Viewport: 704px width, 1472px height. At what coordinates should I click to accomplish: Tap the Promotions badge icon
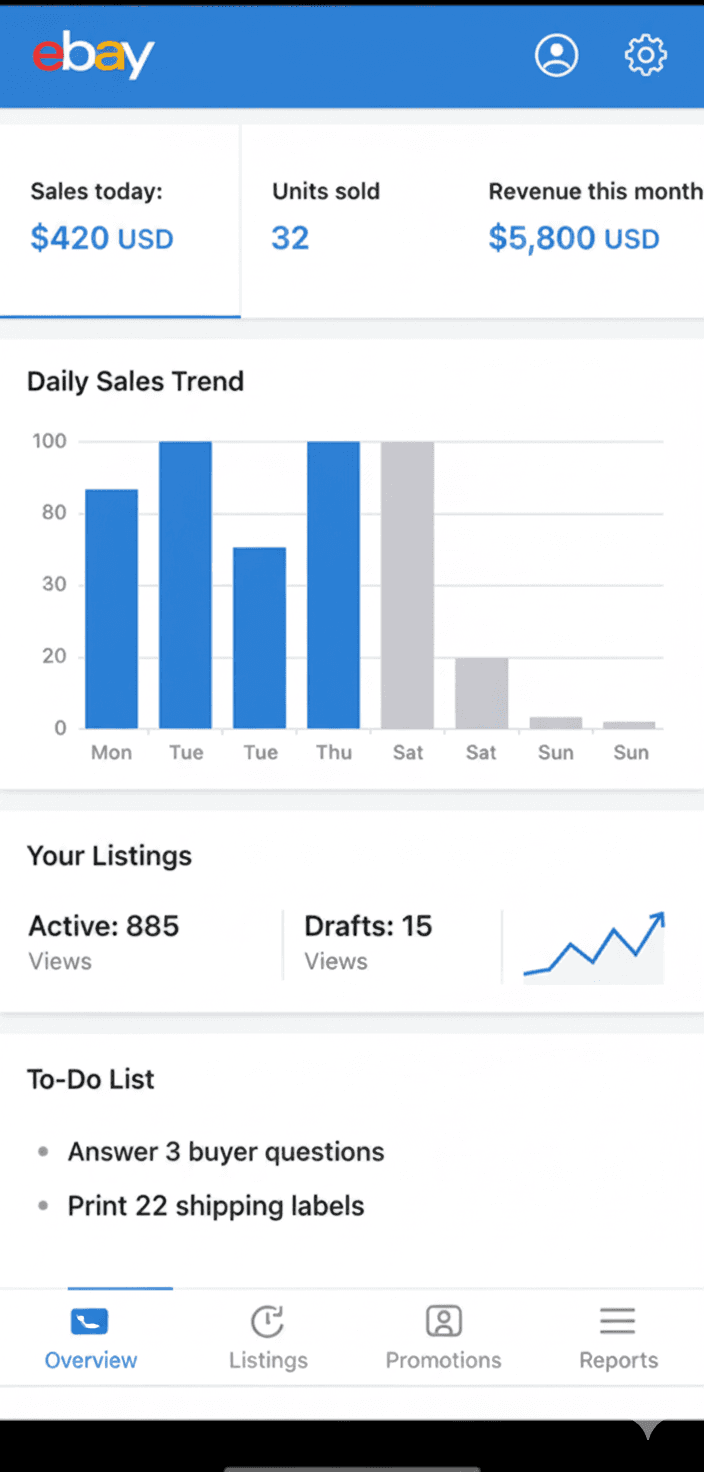(x=443, y=1322)
